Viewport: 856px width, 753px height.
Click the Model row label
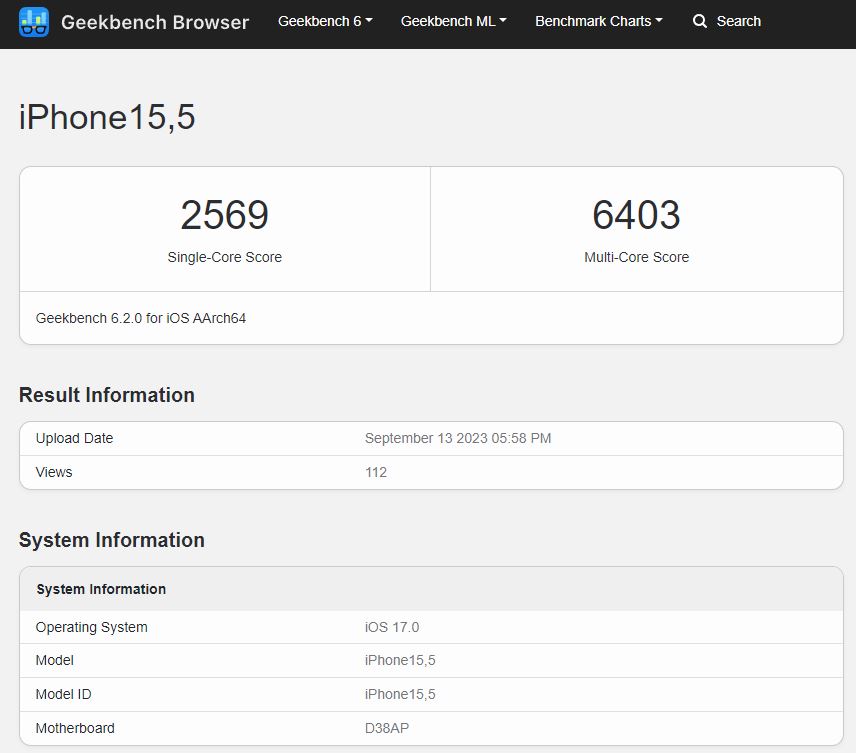point(55,661)
